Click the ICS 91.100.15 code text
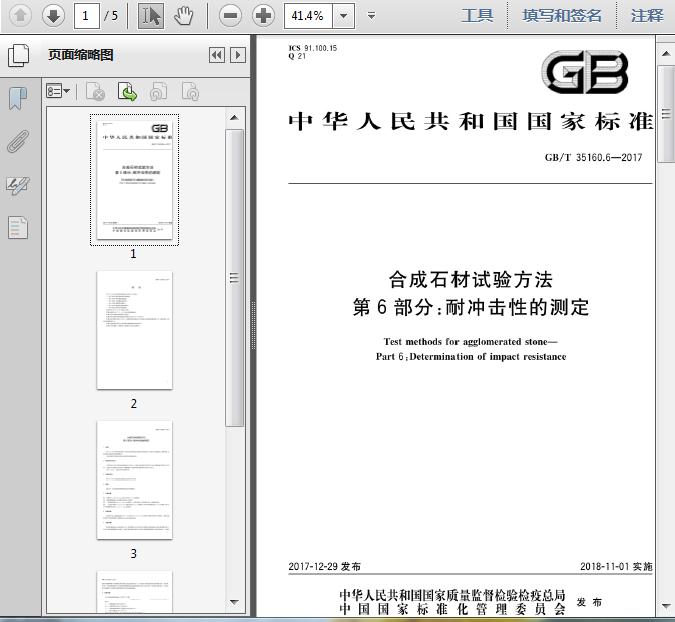Image resolution: width=675 pixels, height=622 pixels. (x=313, y=48)
